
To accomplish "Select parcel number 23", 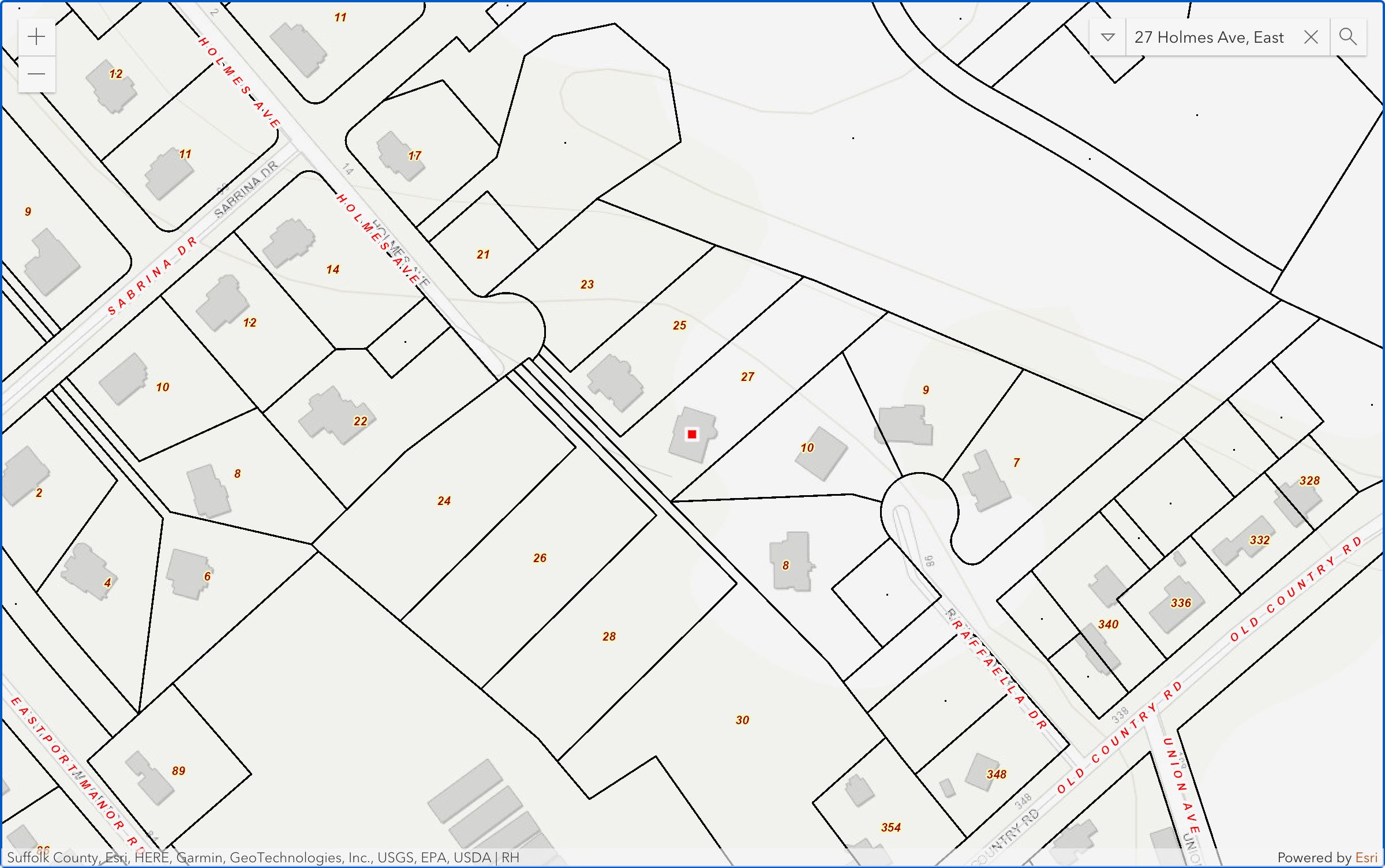I will click(587, 285).
